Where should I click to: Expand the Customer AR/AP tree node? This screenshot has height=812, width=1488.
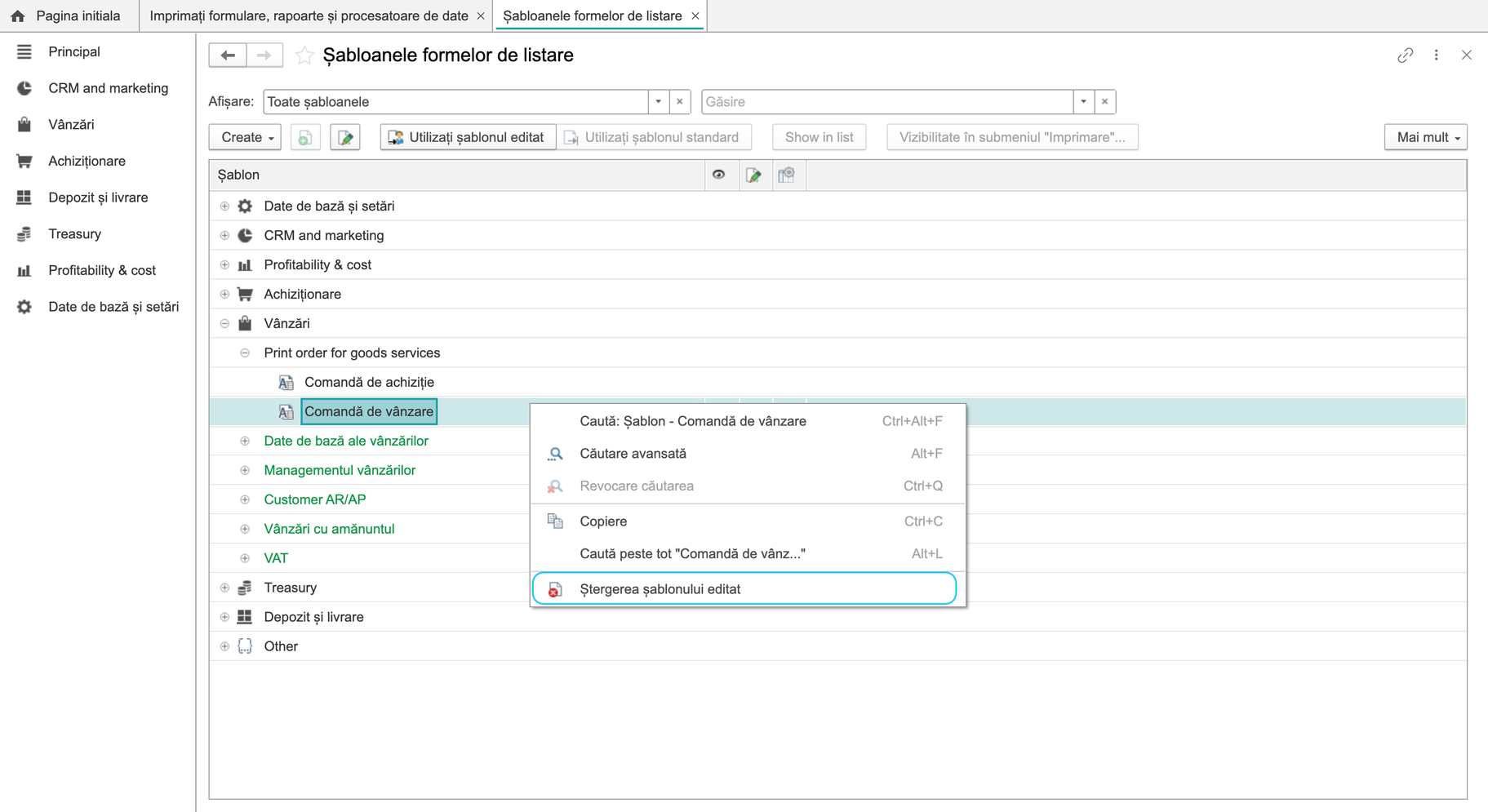pyautogui.click(x=245, y=500)
